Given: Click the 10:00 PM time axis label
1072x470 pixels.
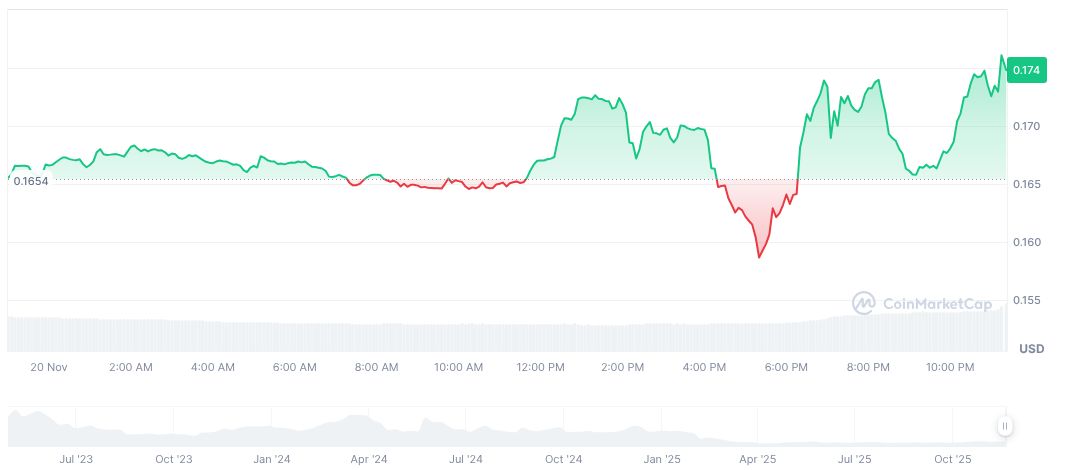Looking at the screenshot, I should tap(950, 368).
